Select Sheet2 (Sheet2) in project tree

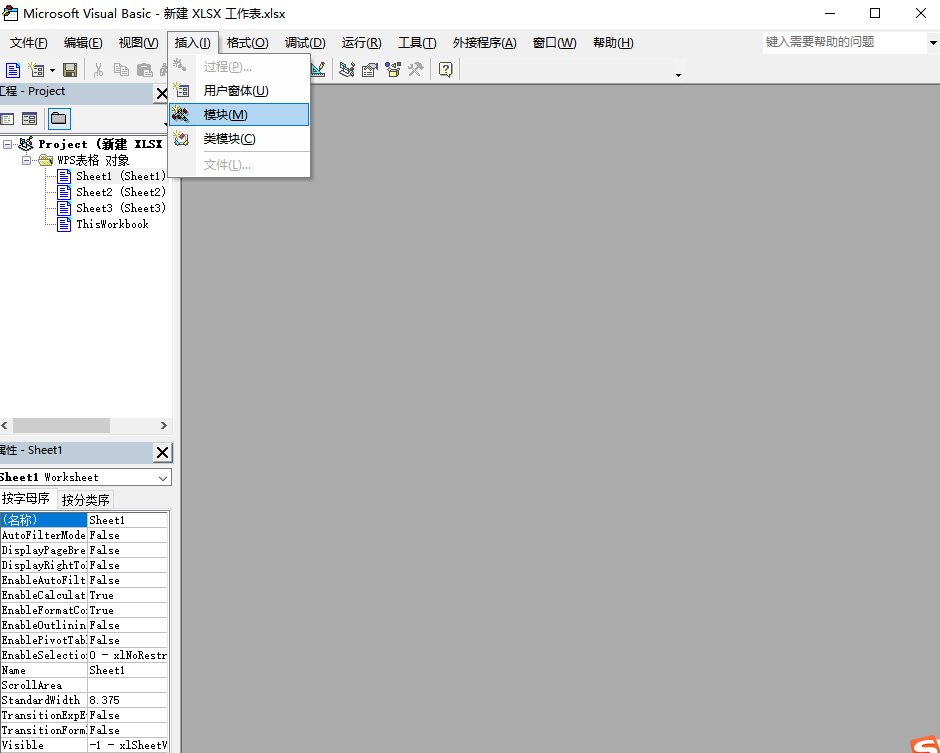(x=120, y=192)
